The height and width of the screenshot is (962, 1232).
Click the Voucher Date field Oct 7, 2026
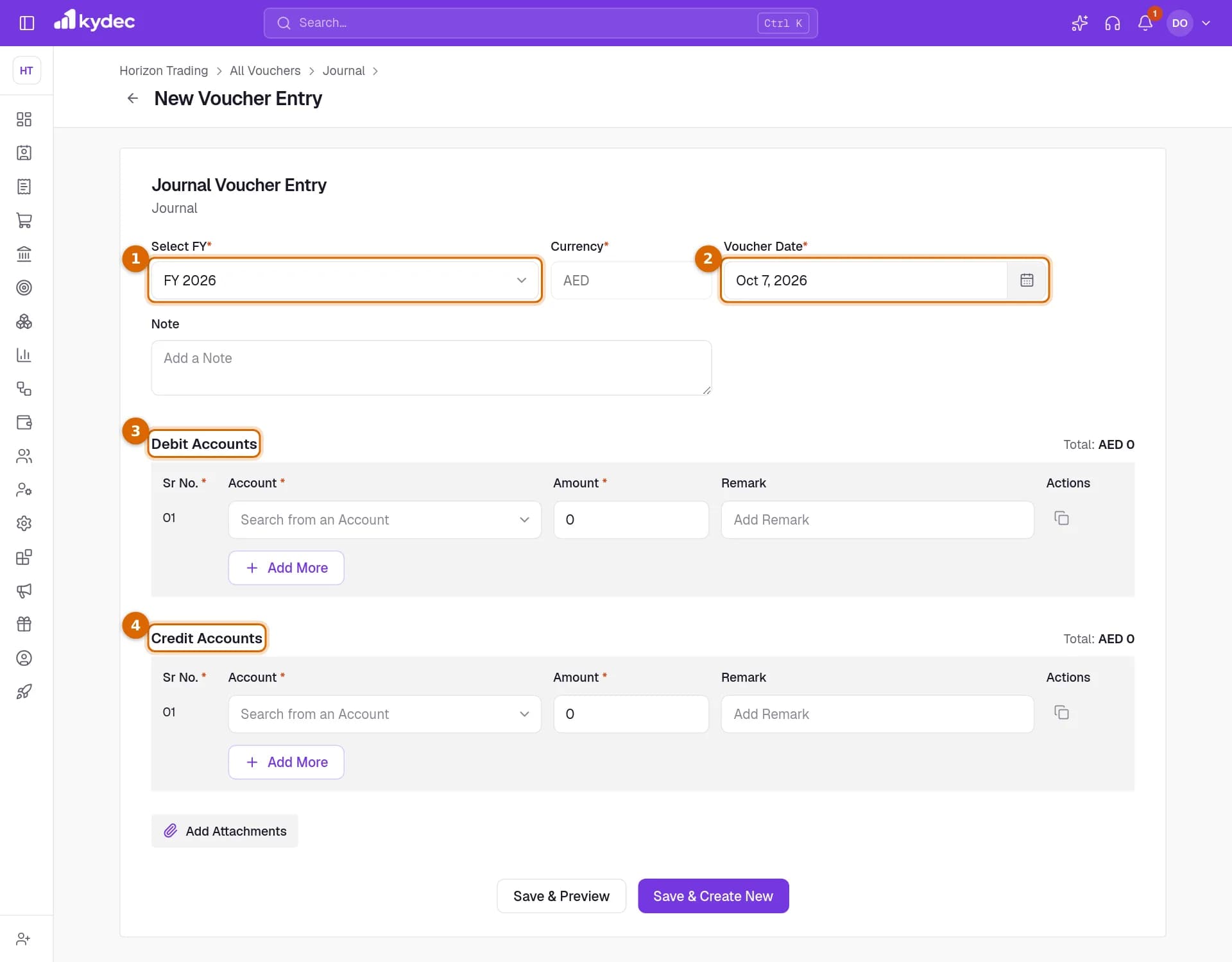[x=865, y=280]
